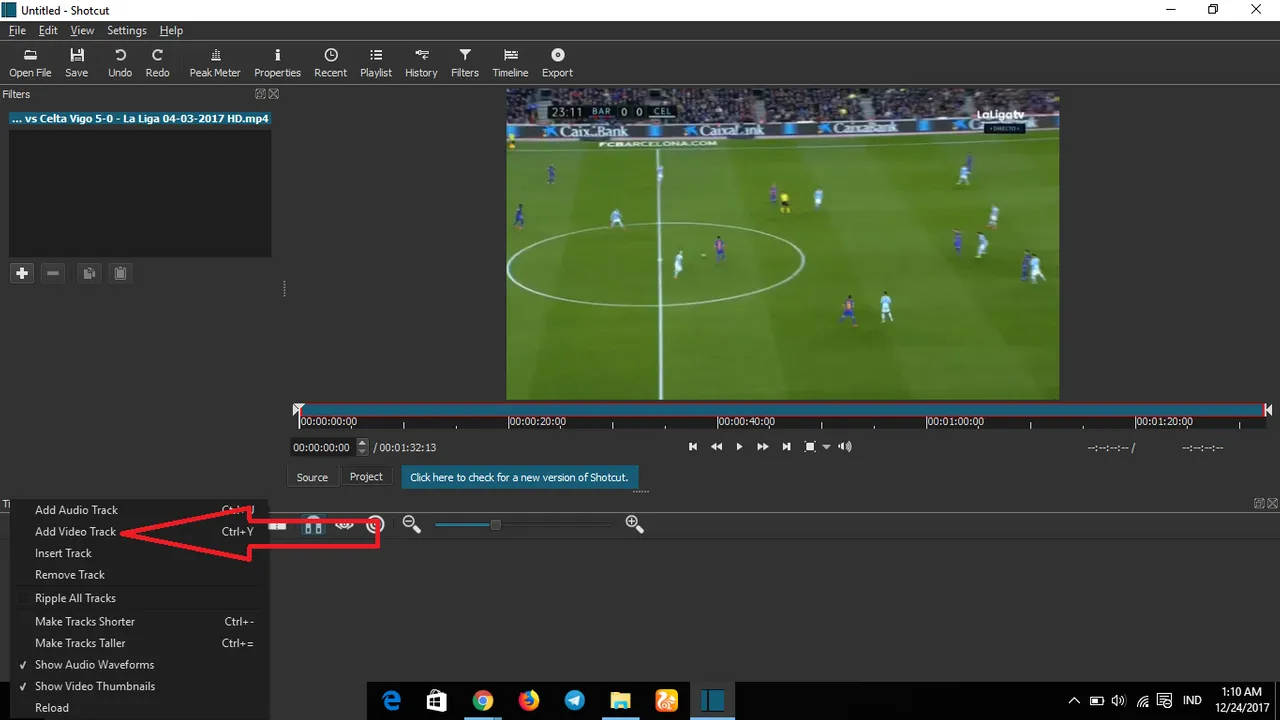The width and height of the screenshot is (1280, 720).
Task: Skip to the end of the clip
Action: click(786, 447)
